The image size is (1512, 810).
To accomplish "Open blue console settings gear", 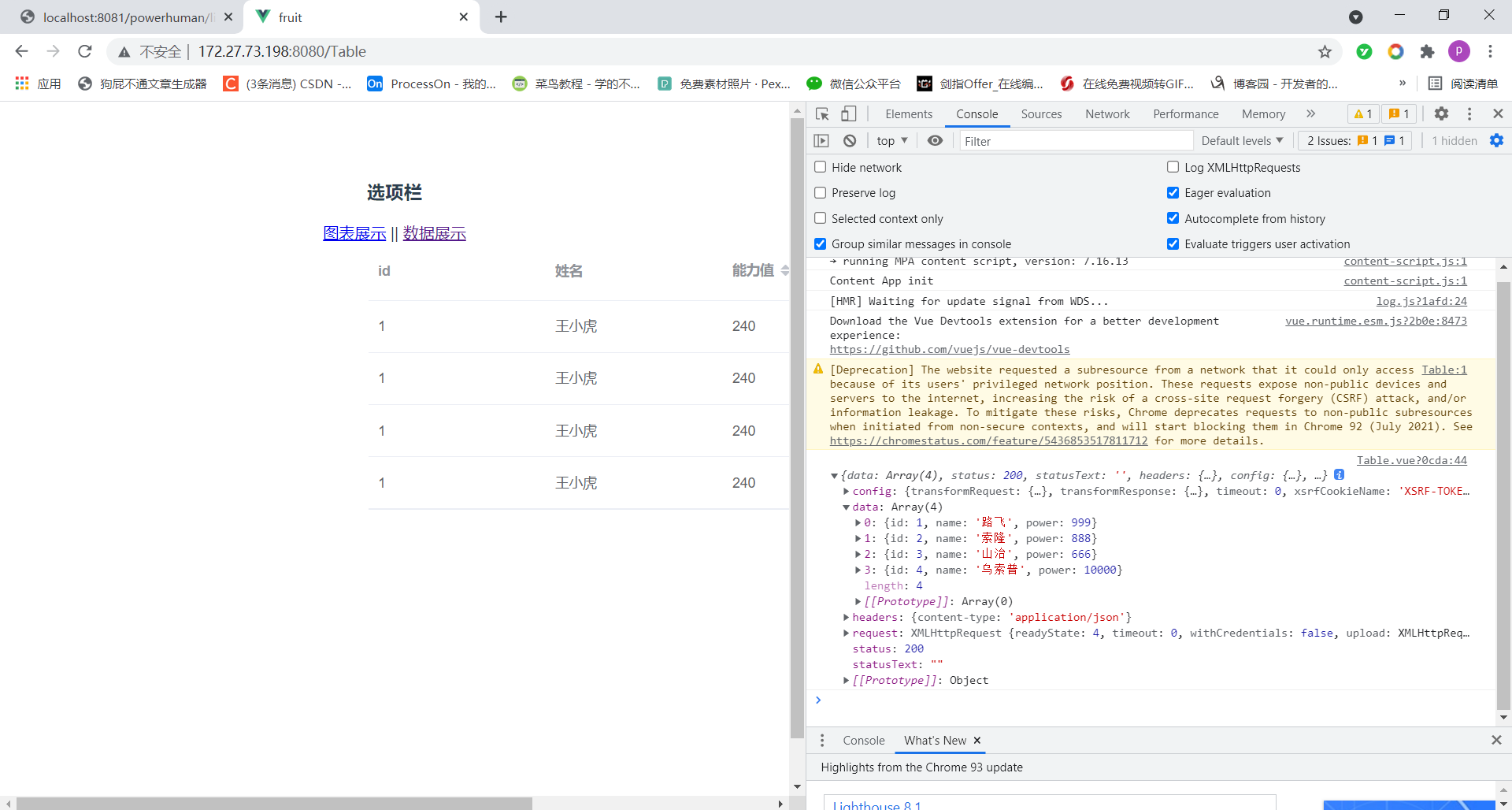I will tap(1496, 140).
